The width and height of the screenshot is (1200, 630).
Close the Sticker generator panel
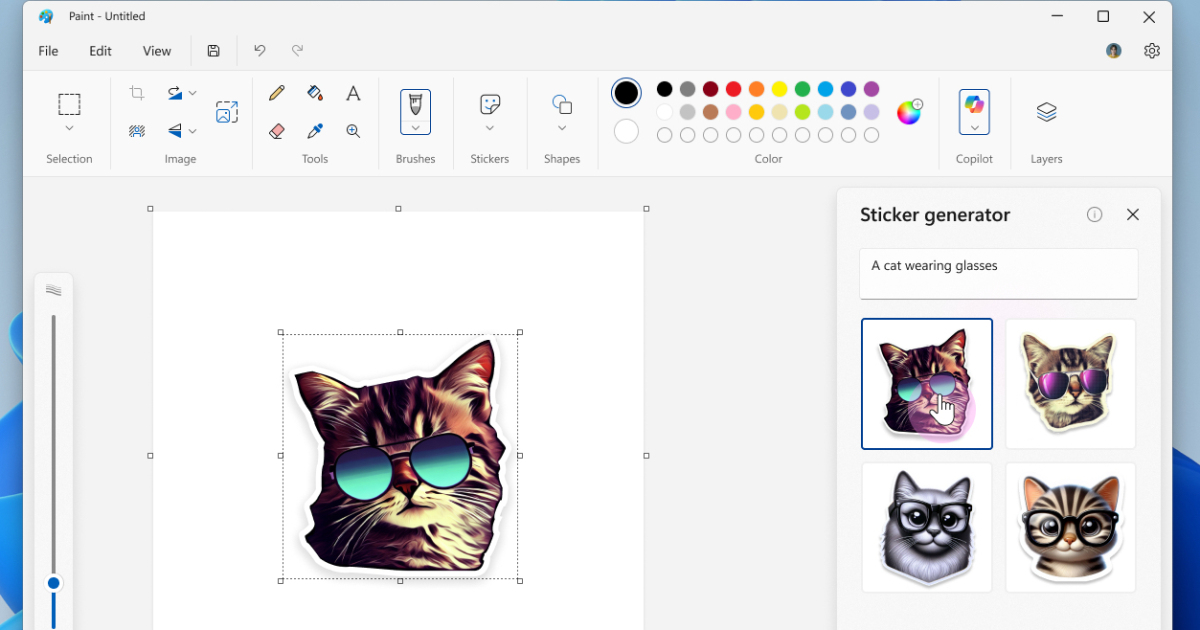(1132, 215)
